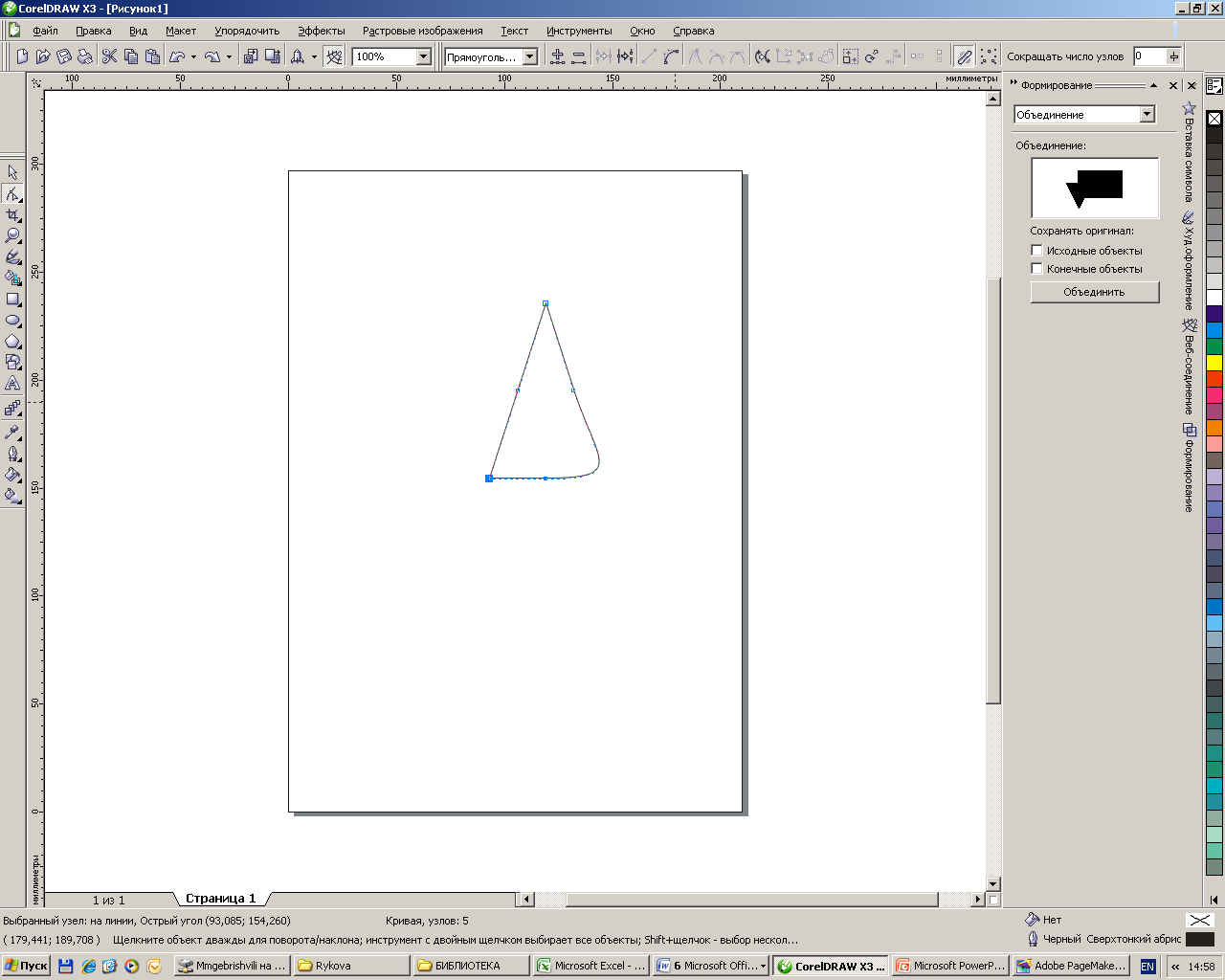This screenshot has width=1225, height=980.
Task: Toggle elastic mode icon
Action: point(964,56)
